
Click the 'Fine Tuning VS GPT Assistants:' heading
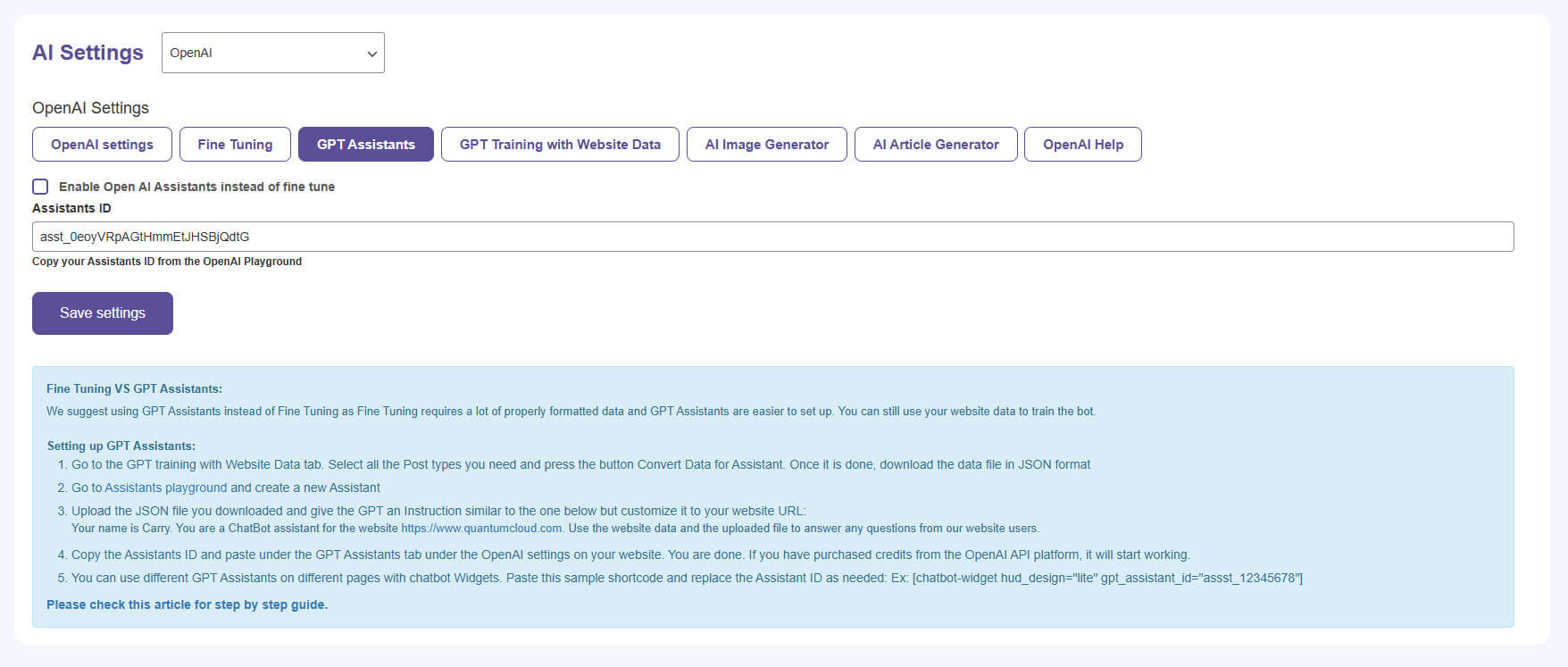(134, 389)
